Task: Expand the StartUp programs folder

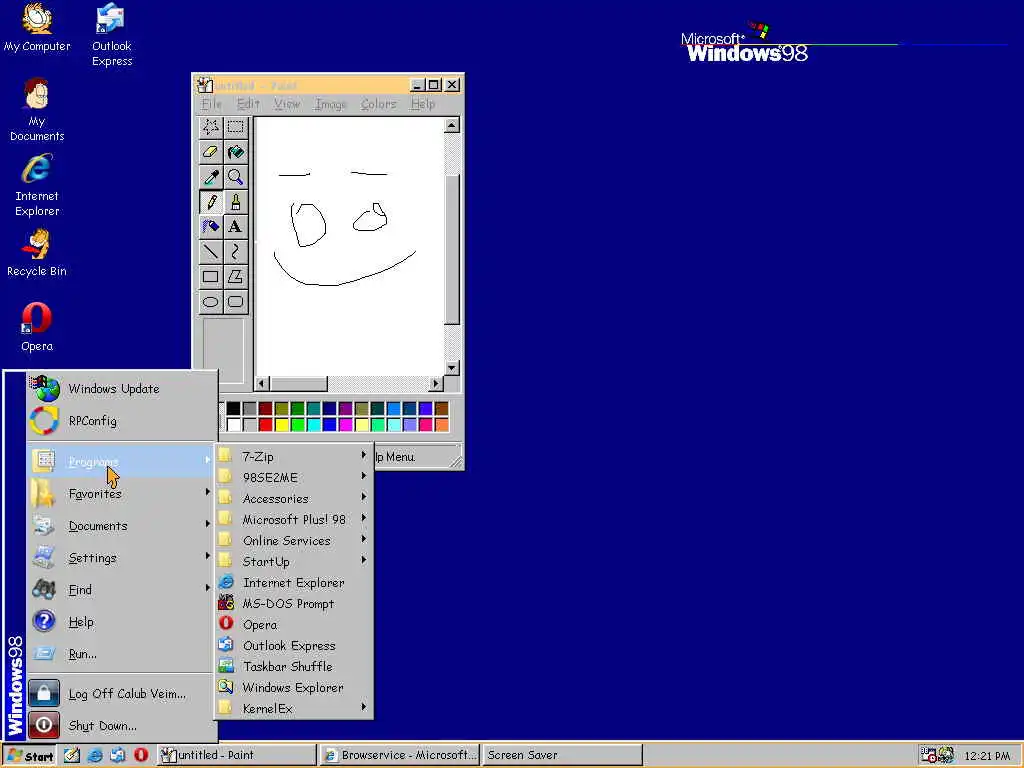Action: pos(294,562)
